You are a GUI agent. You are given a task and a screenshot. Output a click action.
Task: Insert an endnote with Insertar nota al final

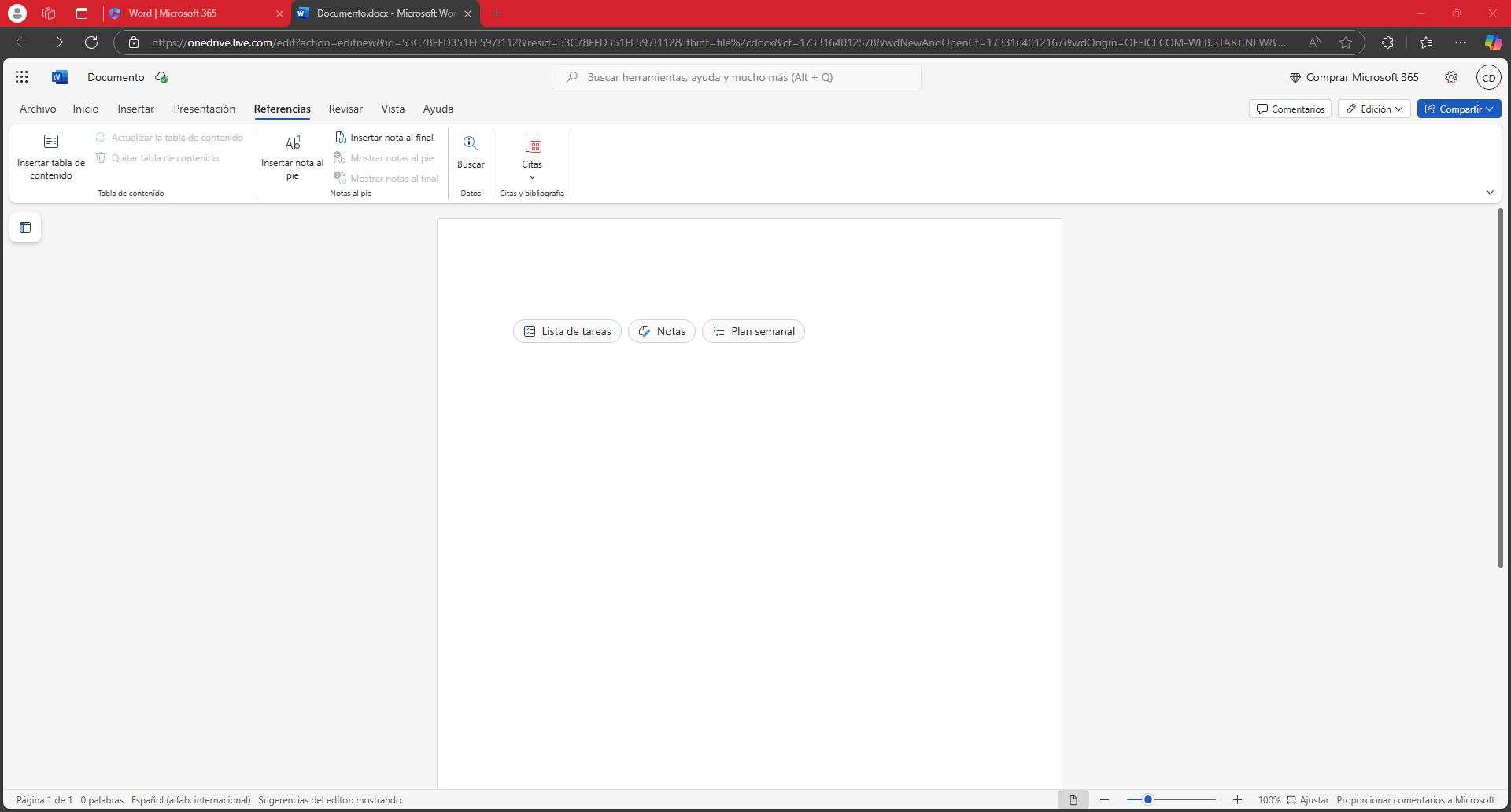[385, 138]
